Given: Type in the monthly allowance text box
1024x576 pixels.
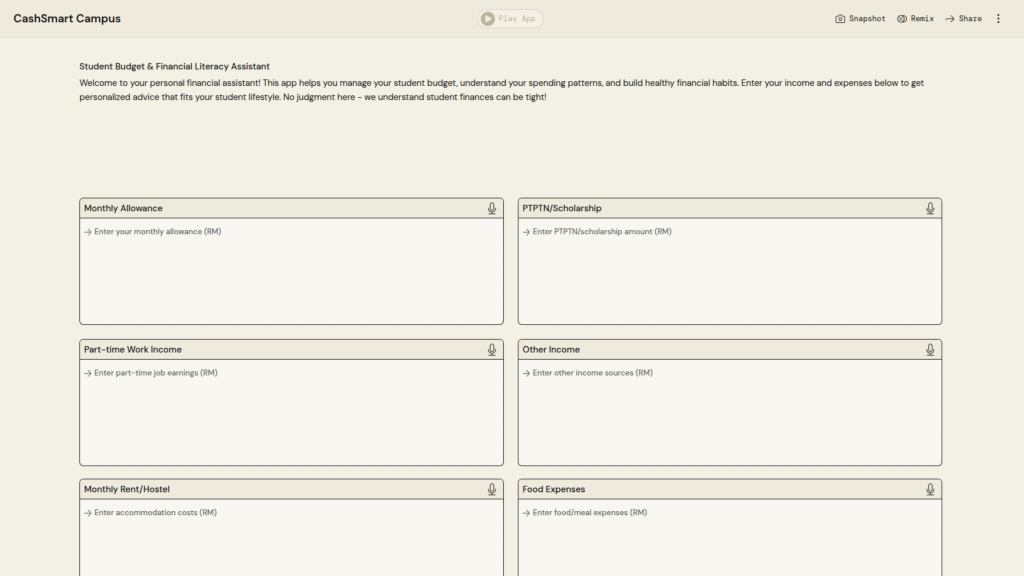Looking at the screenshot, I should click(x=291, y=270).
